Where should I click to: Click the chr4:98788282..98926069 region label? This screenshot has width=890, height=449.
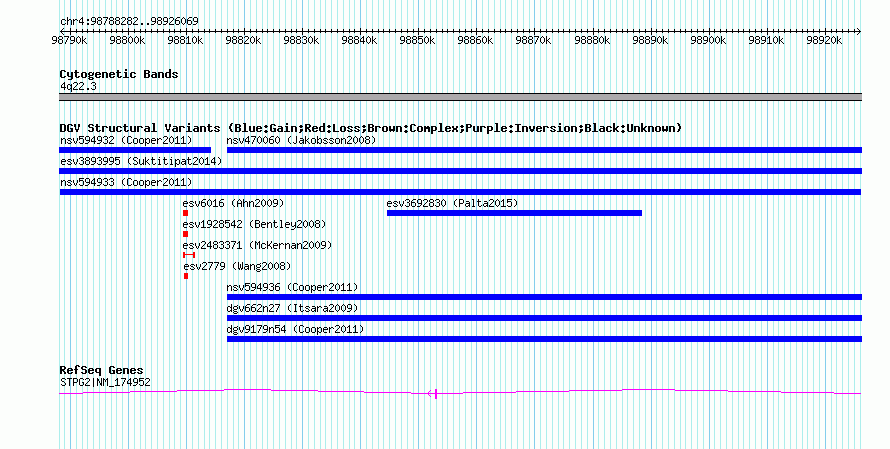[129, 21]
